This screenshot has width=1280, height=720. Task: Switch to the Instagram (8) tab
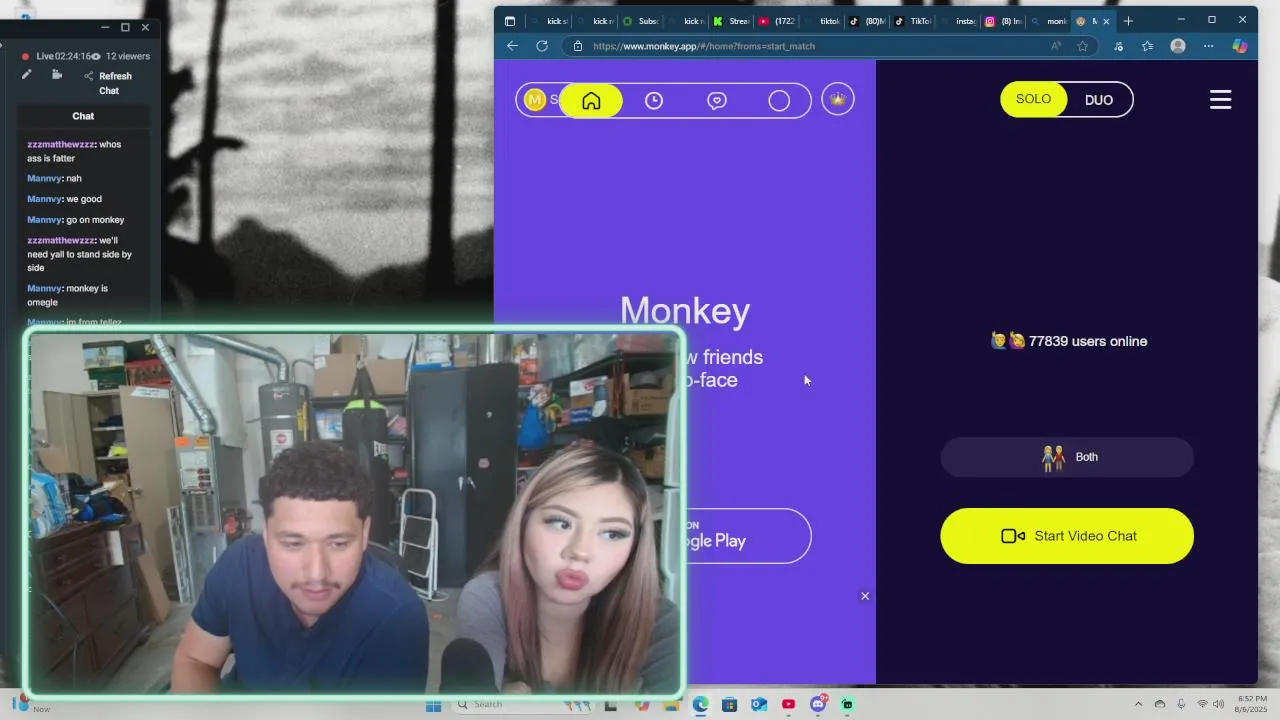point(1003,21)
